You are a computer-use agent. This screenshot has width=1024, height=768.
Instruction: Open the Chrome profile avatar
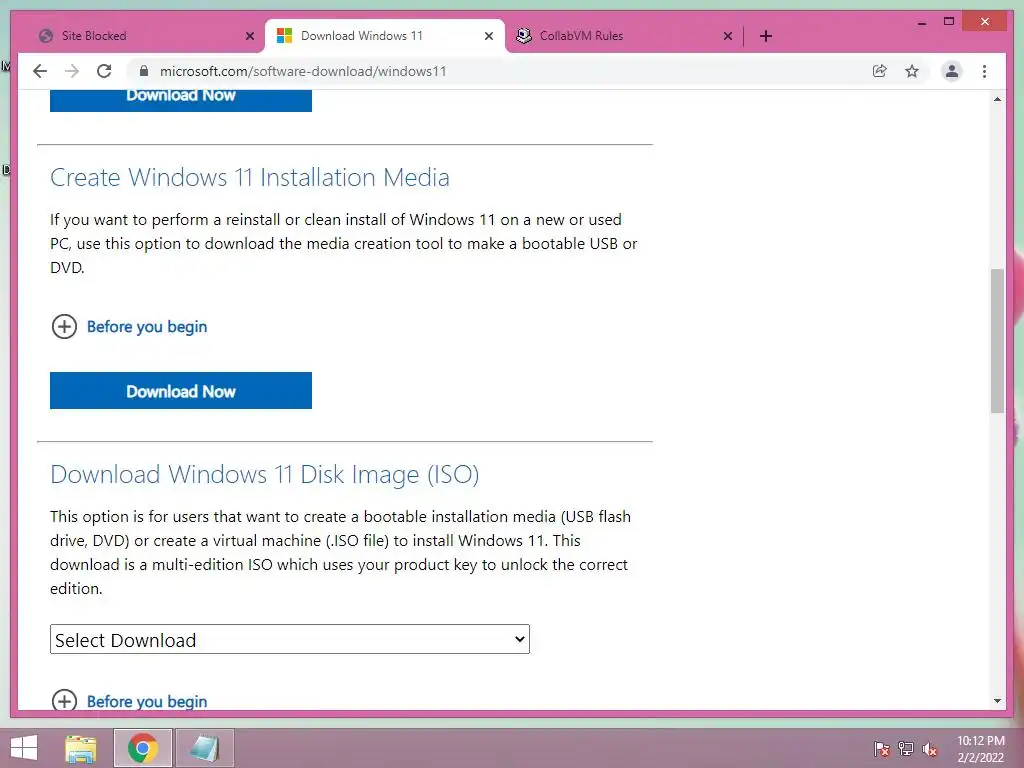(952, 71)
